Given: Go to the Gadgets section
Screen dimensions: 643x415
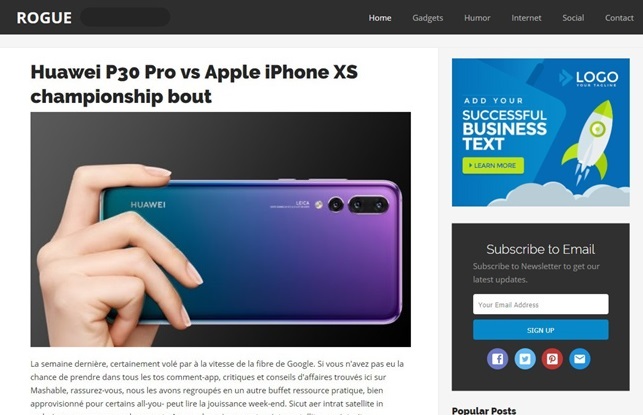Looking at the screenshot, I should pyautogui.click(x=428, y=18).
